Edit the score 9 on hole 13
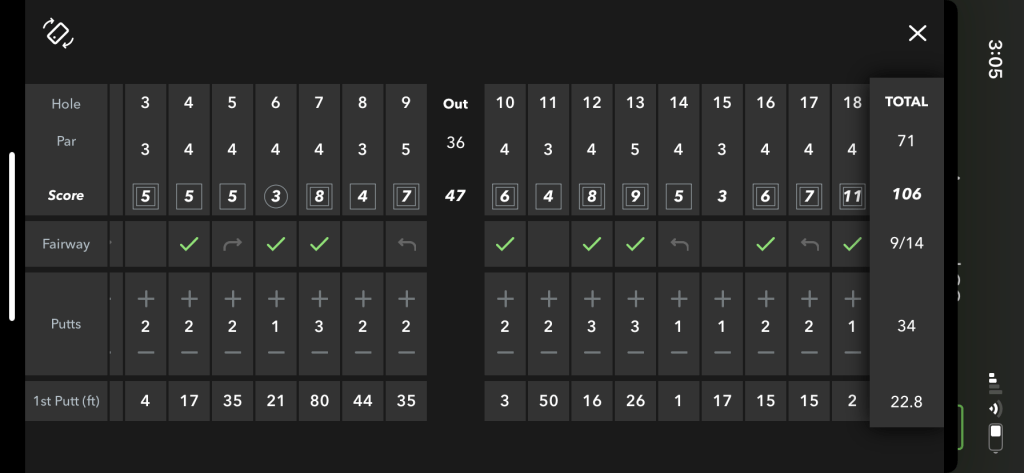 [x=635, y=196]
